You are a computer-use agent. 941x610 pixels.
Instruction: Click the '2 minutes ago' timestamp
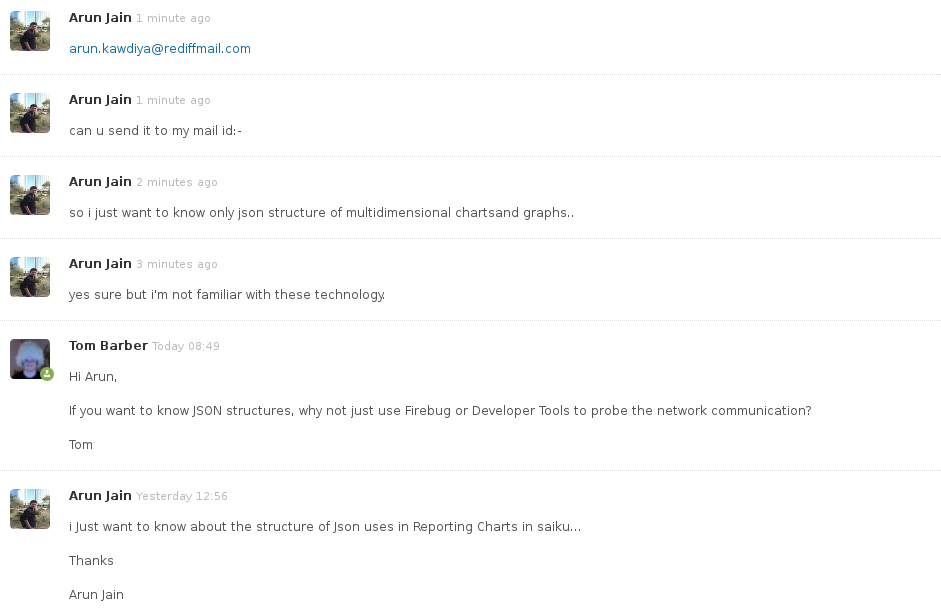click(x=176, y=183)
